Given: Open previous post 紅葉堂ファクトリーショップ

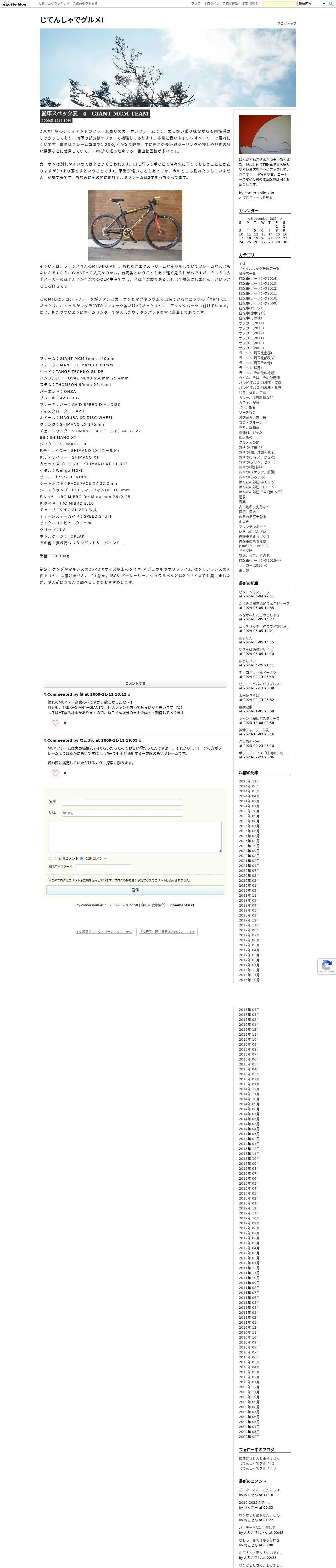Looking at the screenshot, I should click(x=104, y=932).
